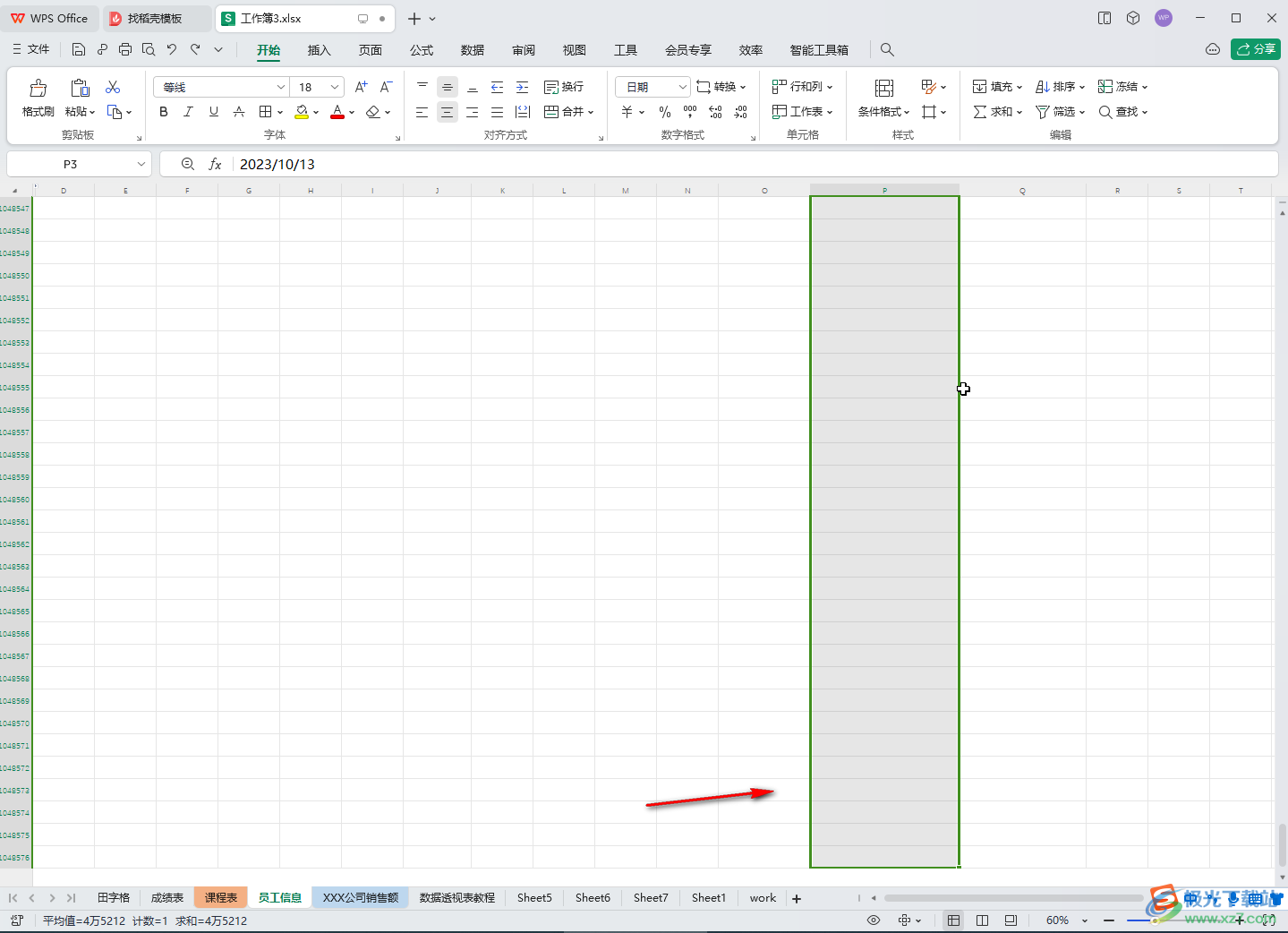The image size is (1288, 933).
Task: Click the Distributed alignment icon
Action: click(x=523, y=112)
